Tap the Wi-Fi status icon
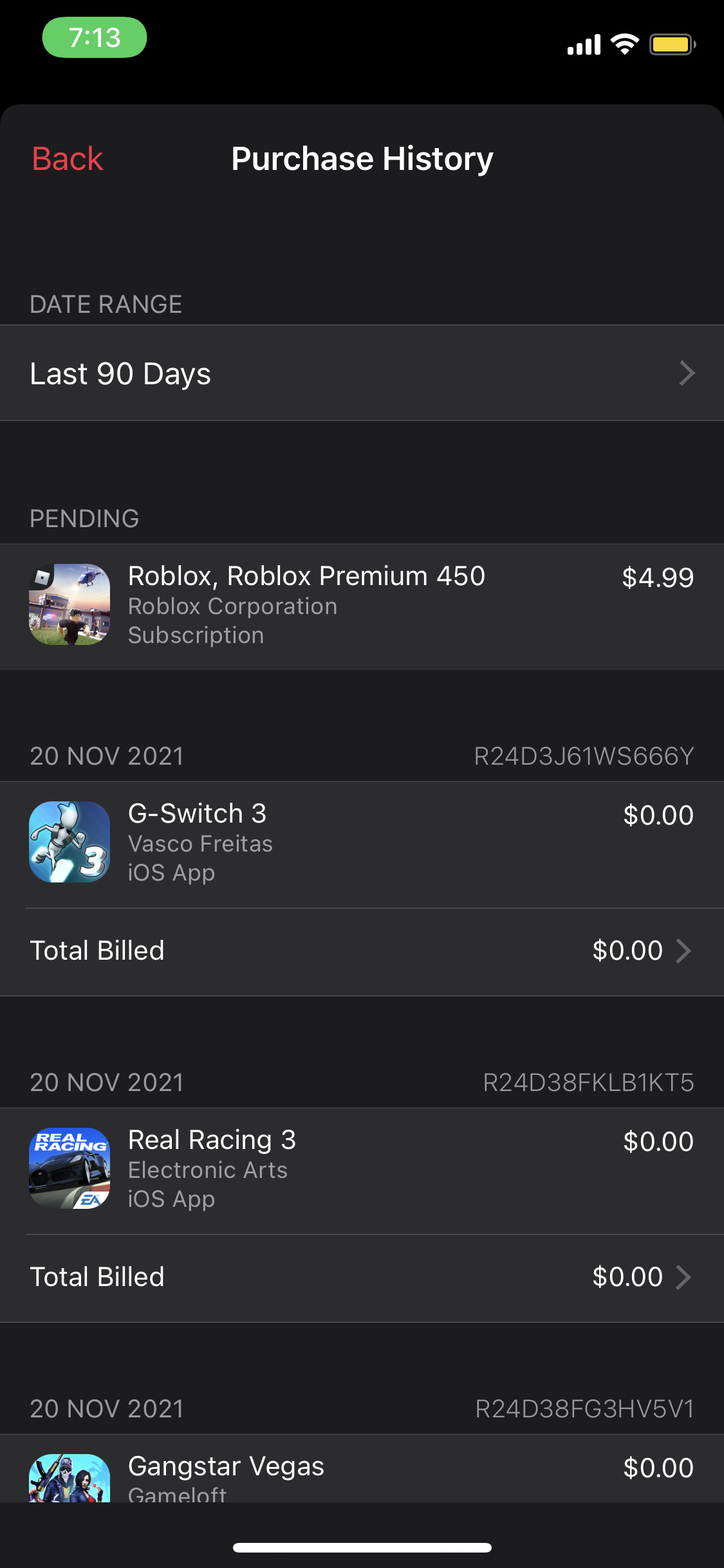724x1568 pixels. (x=624, y=44)
